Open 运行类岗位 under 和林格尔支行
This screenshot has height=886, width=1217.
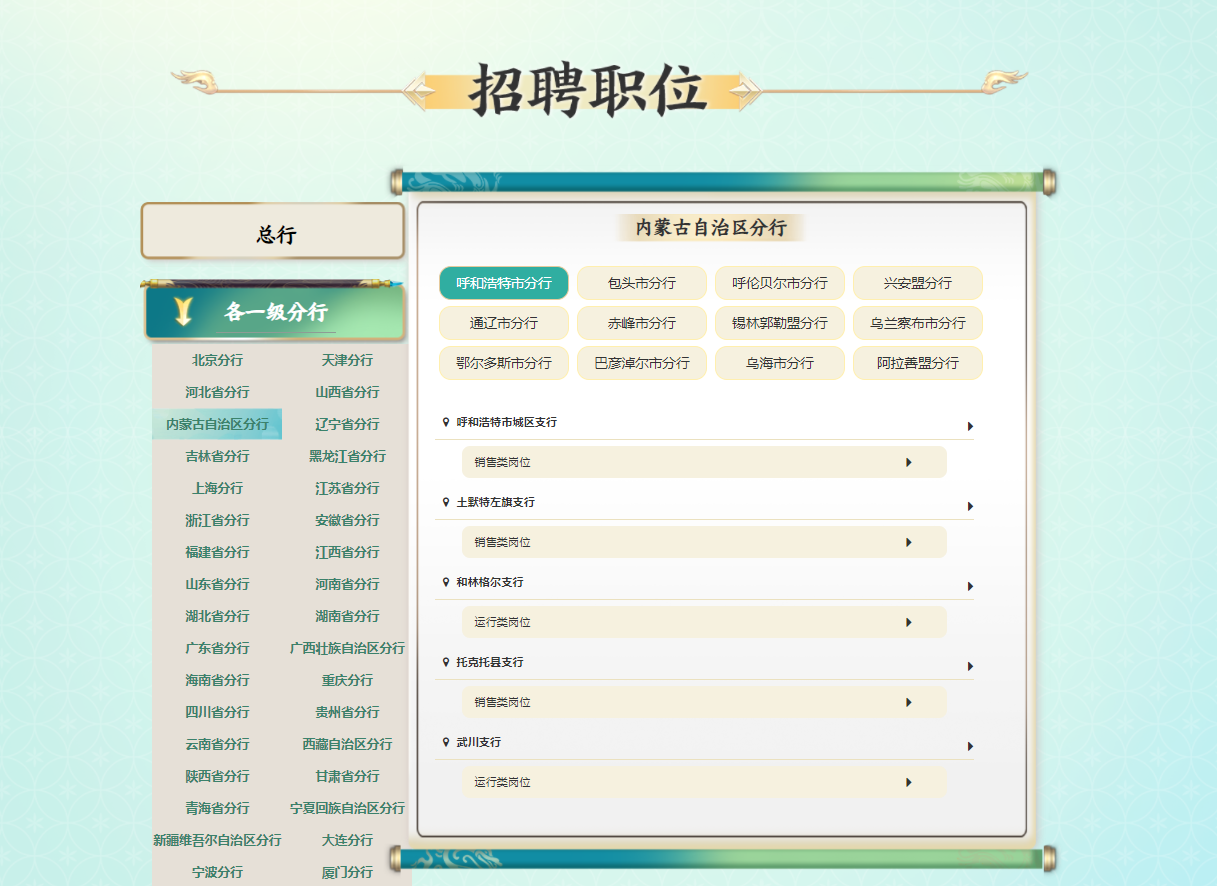pyautogui.click(x=704, y=622)
